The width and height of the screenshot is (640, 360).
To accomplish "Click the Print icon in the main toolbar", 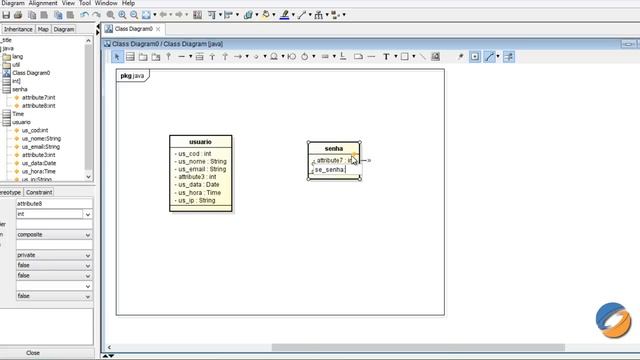I will (x=18, y=15).
